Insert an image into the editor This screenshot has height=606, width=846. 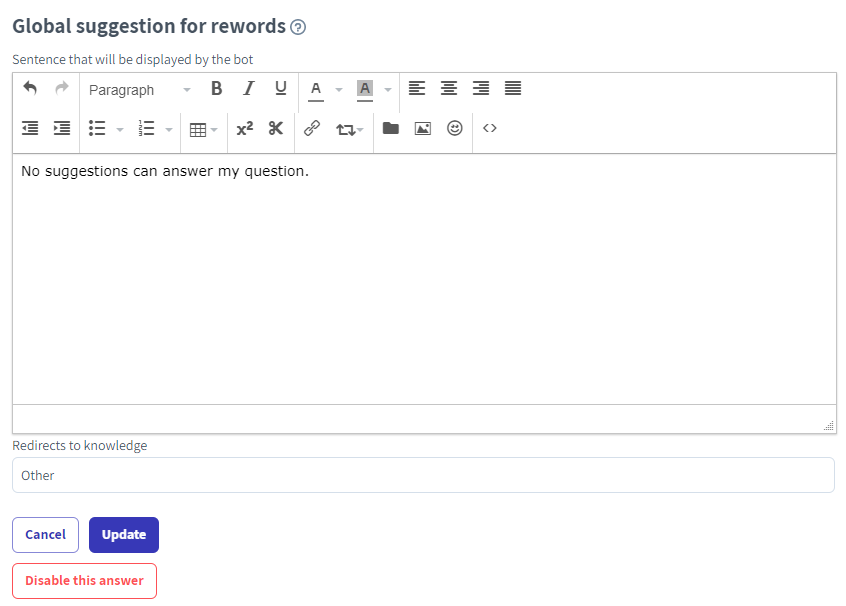click(x=422, y=128)
